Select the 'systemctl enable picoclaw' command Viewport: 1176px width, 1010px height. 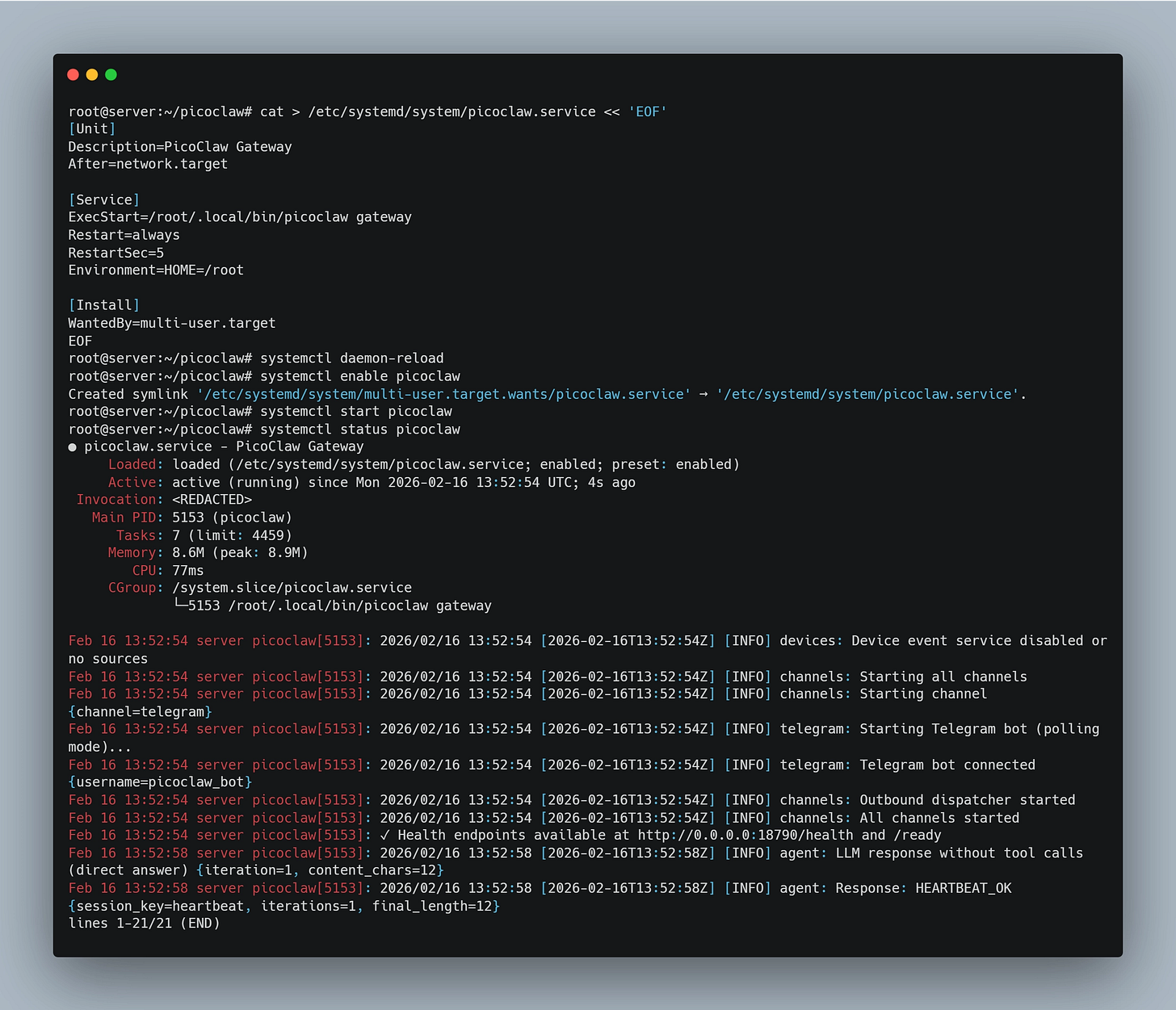360,376
